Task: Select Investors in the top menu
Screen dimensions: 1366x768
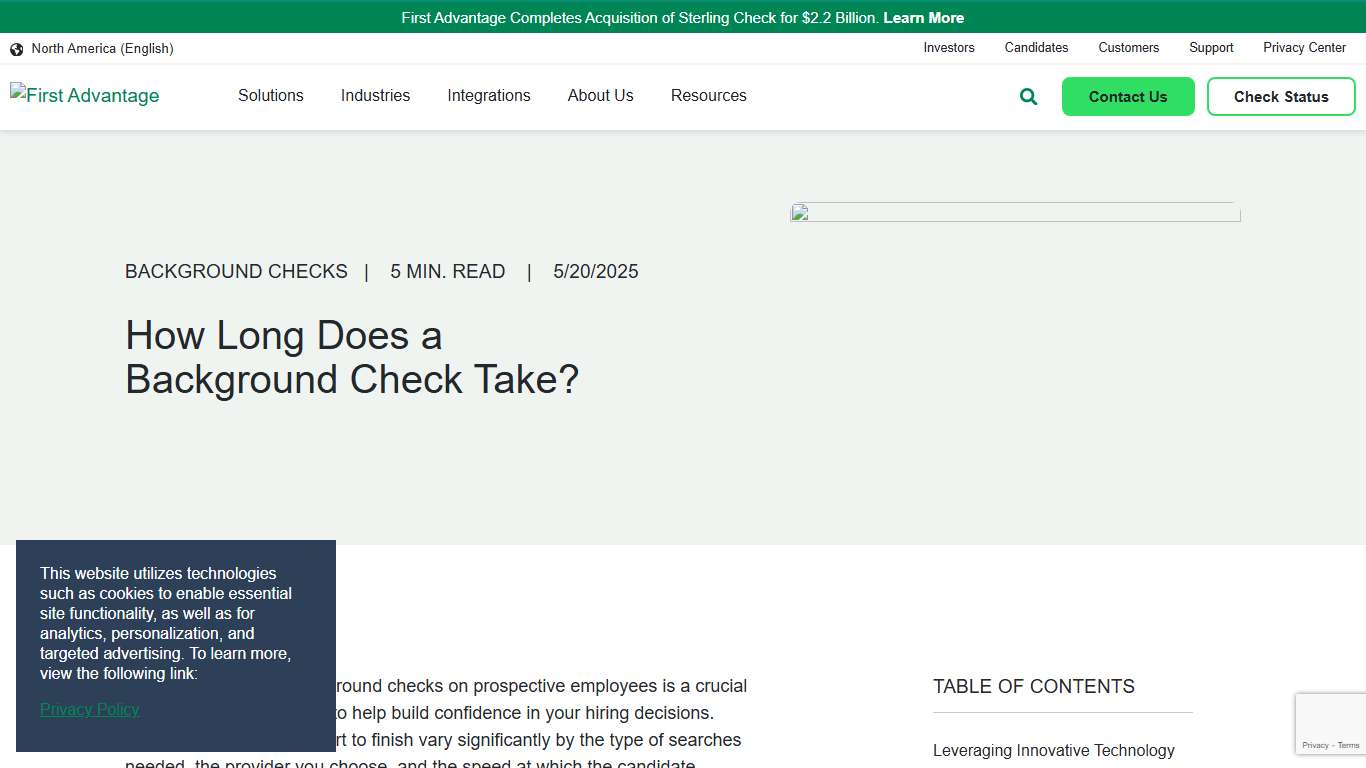Action: click(x=948, y=48)
